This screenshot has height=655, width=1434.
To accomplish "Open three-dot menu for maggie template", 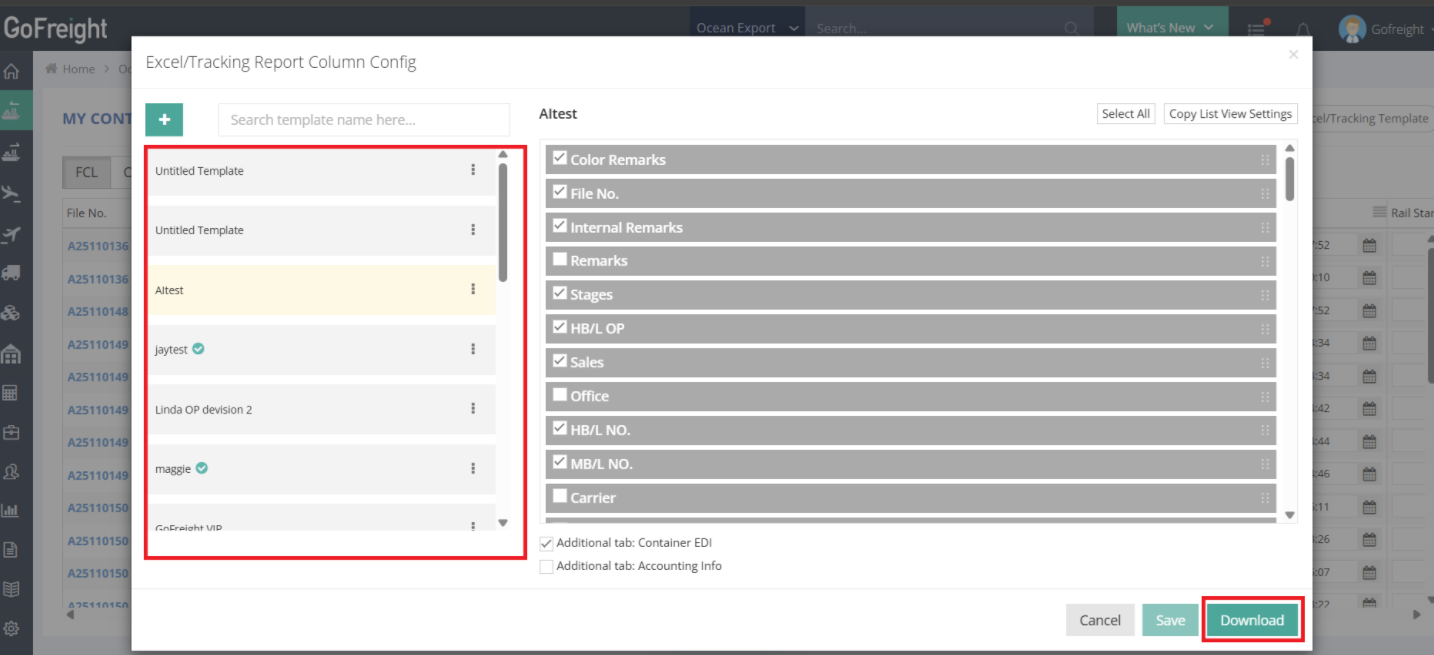I will 473,468.
